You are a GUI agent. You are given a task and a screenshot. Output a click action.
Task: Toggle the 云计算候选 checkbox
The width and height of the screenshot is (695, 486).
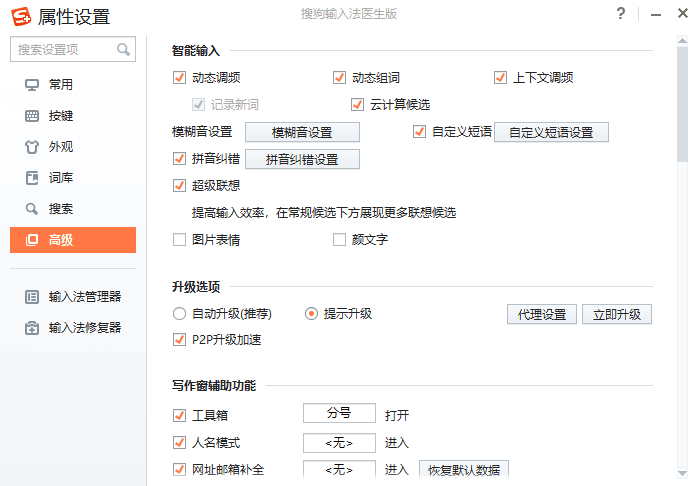click(357, 105)
